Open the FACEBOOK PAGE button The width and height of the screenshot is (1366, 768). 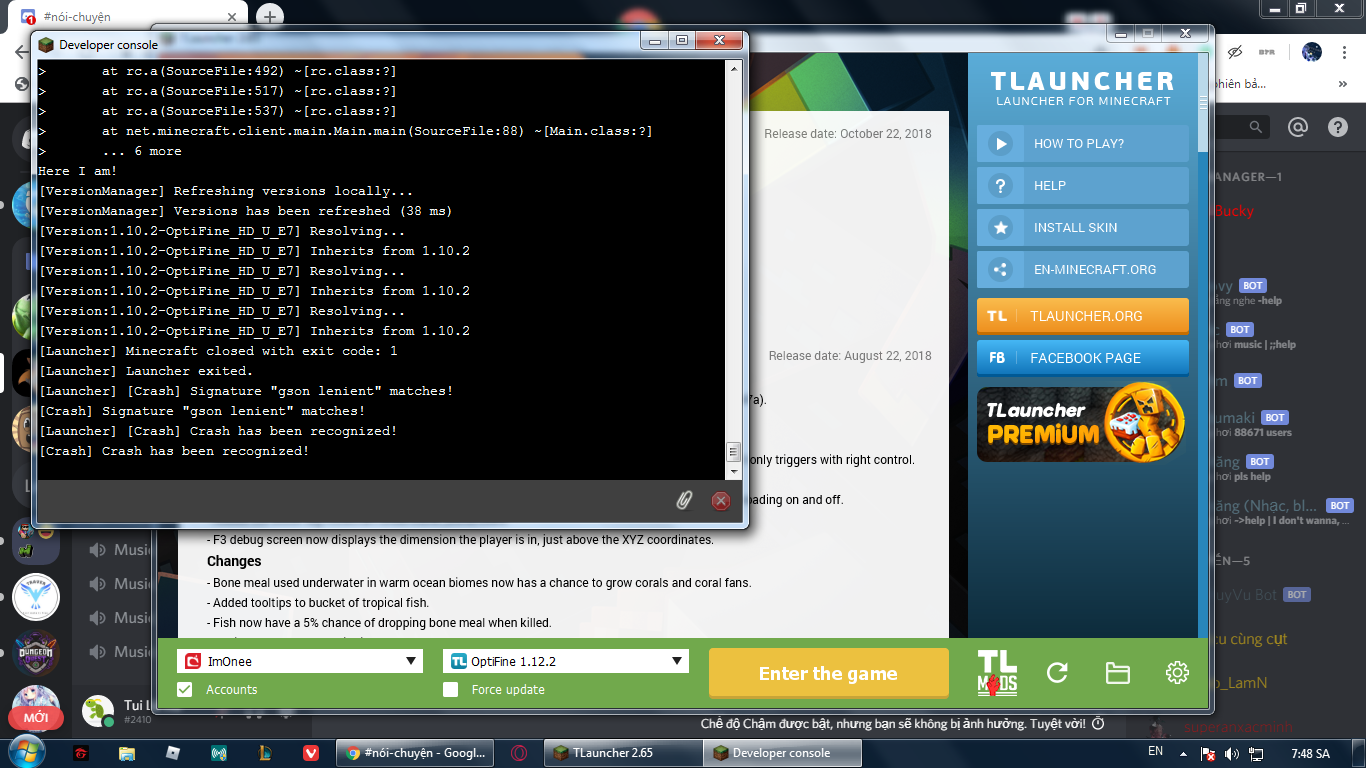tap(1083, 358)
